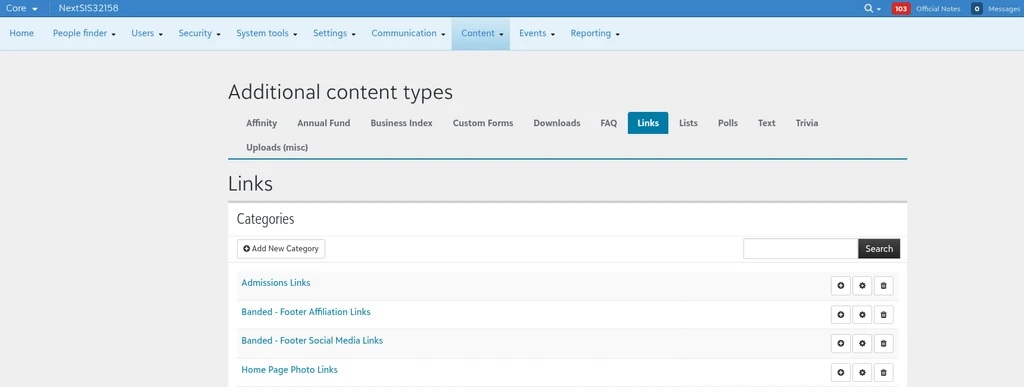Expand the People finder menu
Image resolution: width=1024 pixels, height=387 pixels.
click(x=84, y=33)
